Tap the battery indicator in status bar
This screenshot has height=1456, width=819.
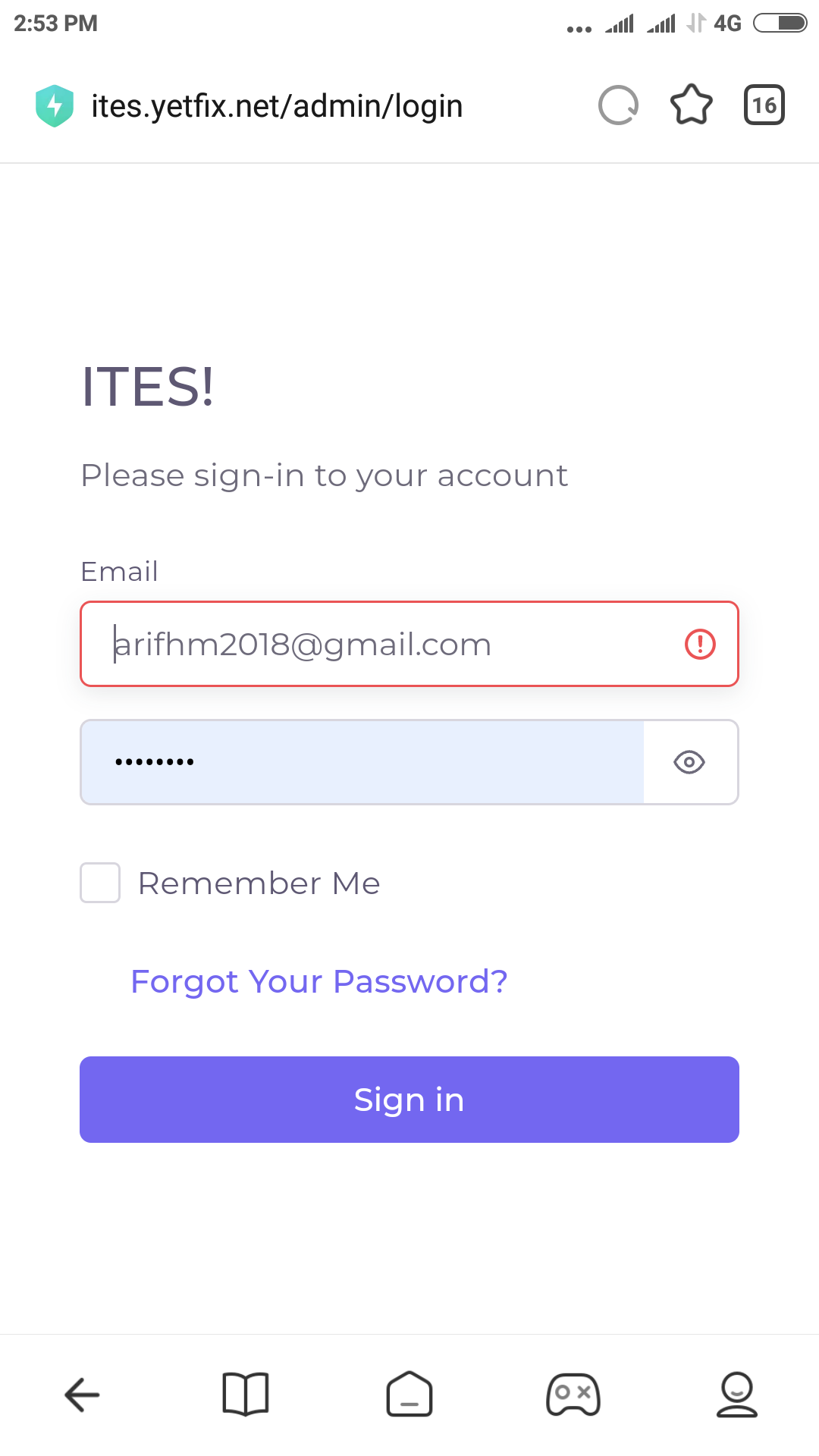click(780, 24)
